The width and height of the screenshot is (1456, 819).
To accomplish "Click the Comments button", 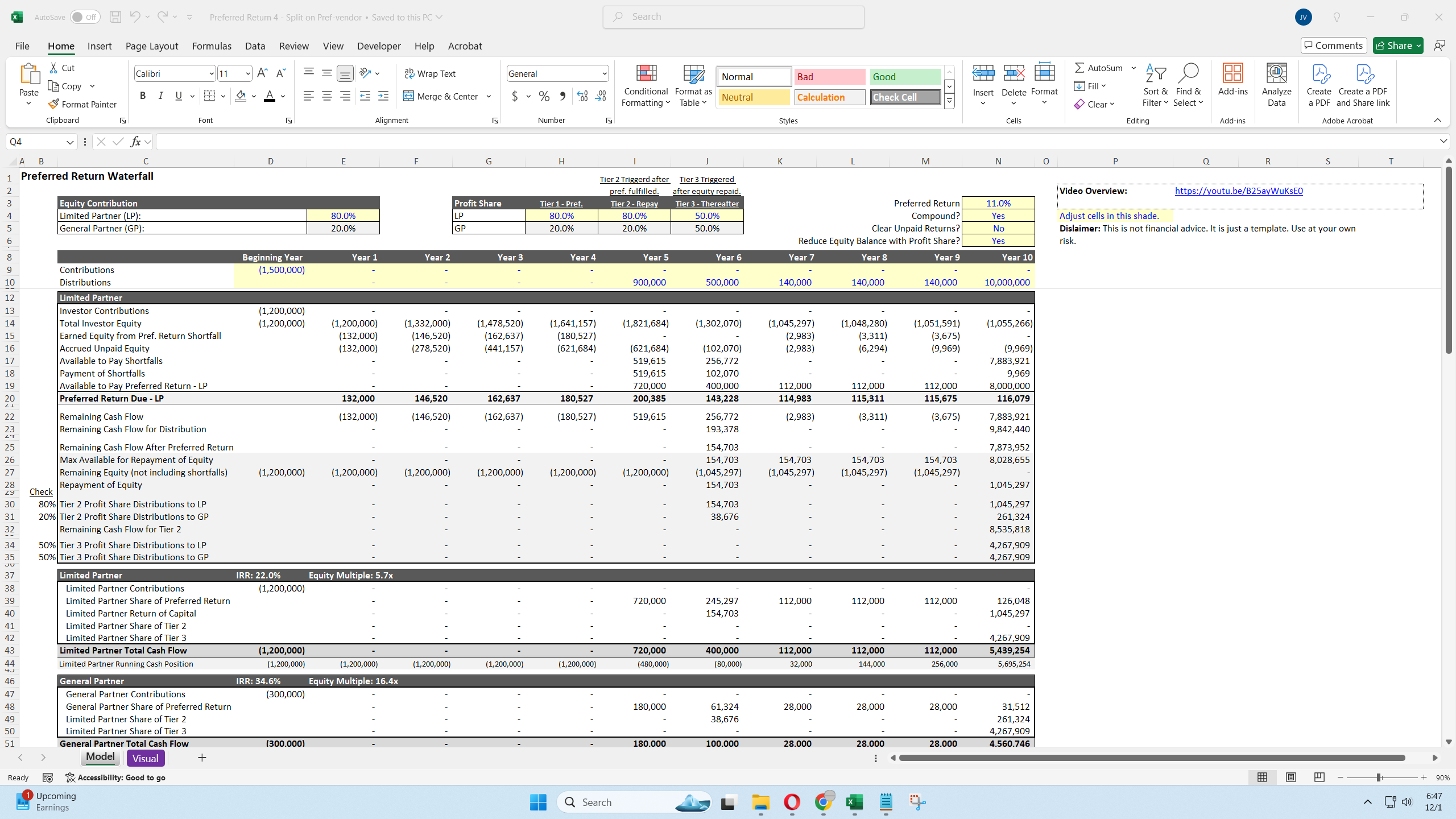I will [1334, 45].
